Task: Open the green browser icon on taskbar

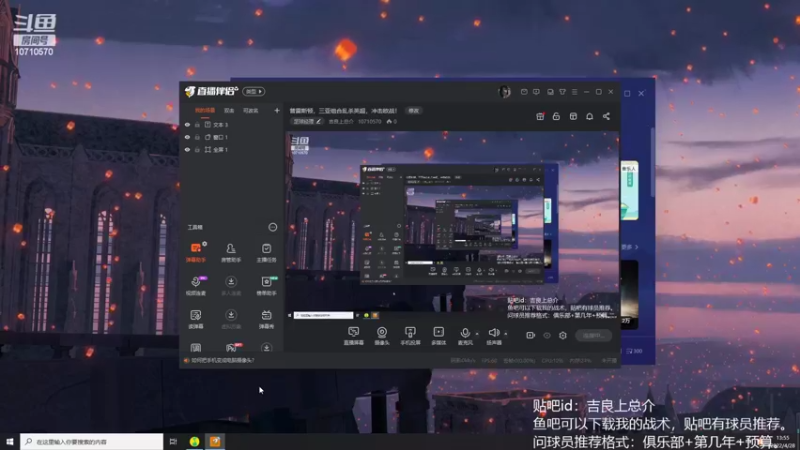Action: pyautogui.click(x=194, y=441)
